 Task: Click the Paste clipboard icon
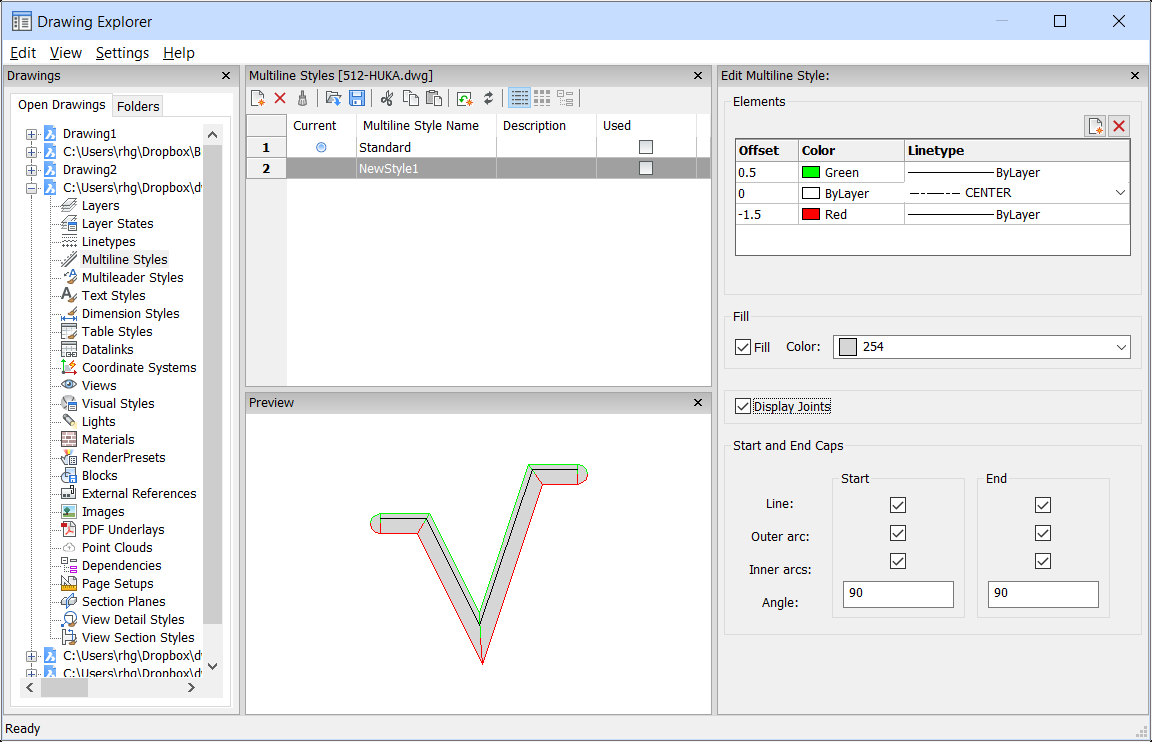[433, 98]
